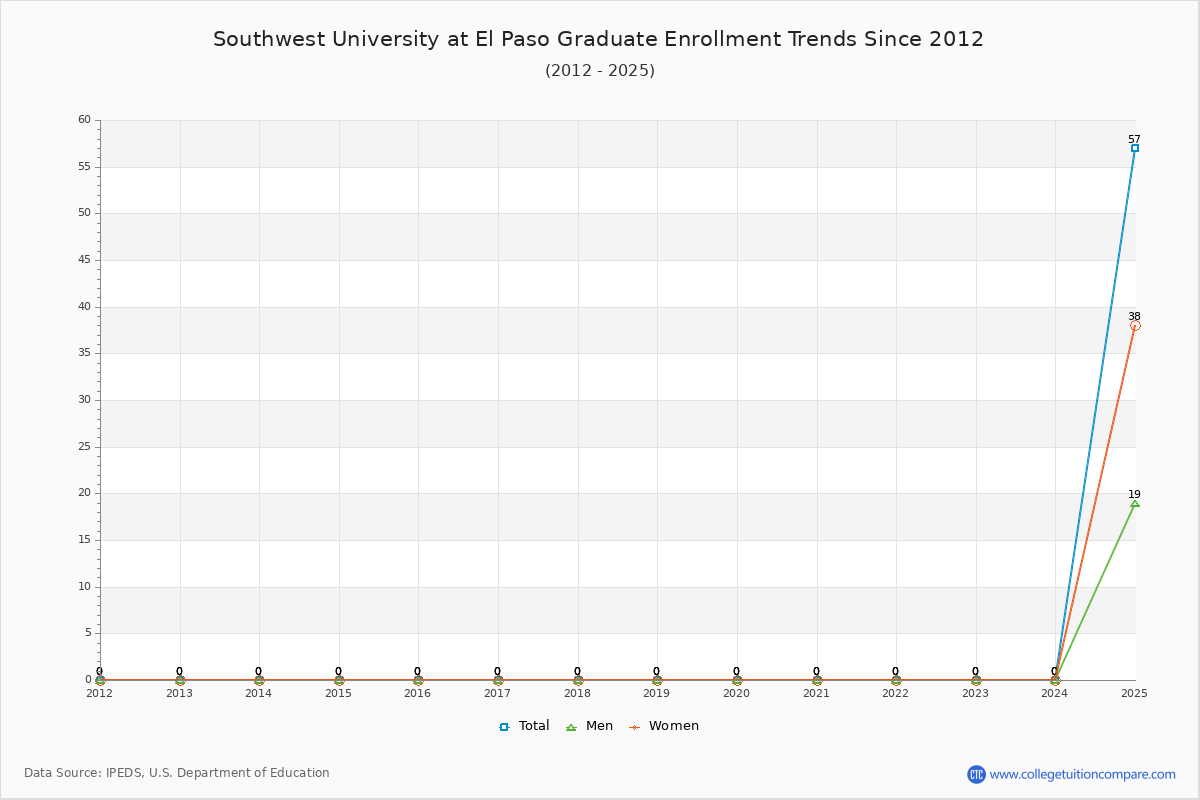Click the Women legend line marker icon
Image resolution: width=1200 pixels, height=800 pixels.
pyautogui.click(x=634, y=727)
